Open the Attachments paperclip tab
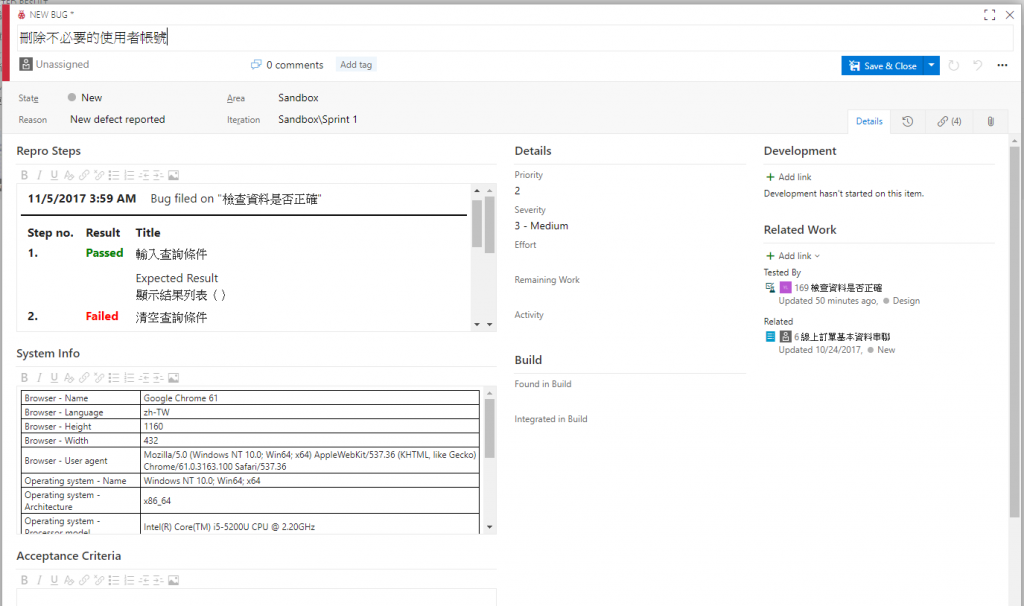This screenshot has width=1024, height=606. (x=990, y=121)
